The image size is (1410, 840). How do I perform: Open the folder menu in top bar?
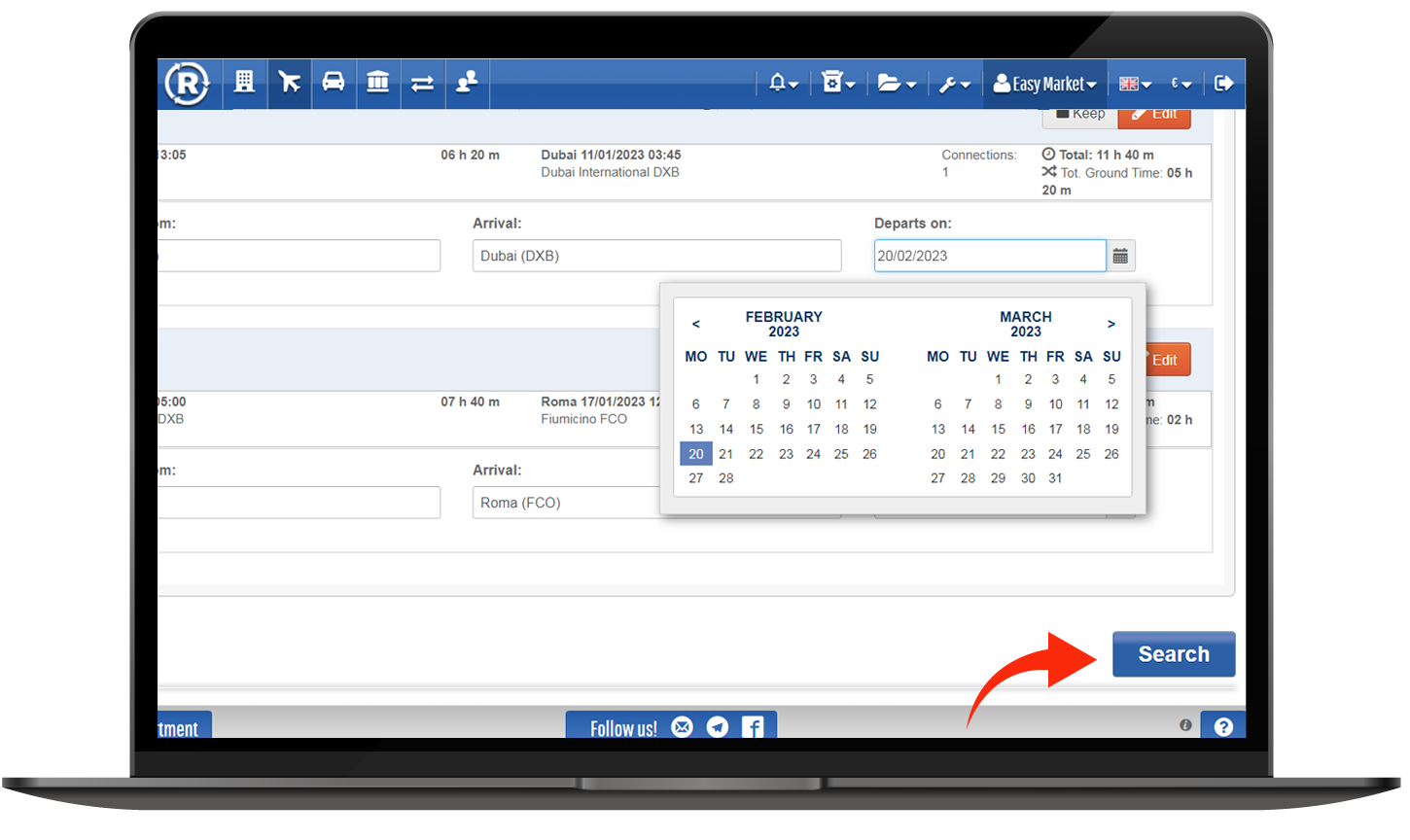tap(896, 84)
